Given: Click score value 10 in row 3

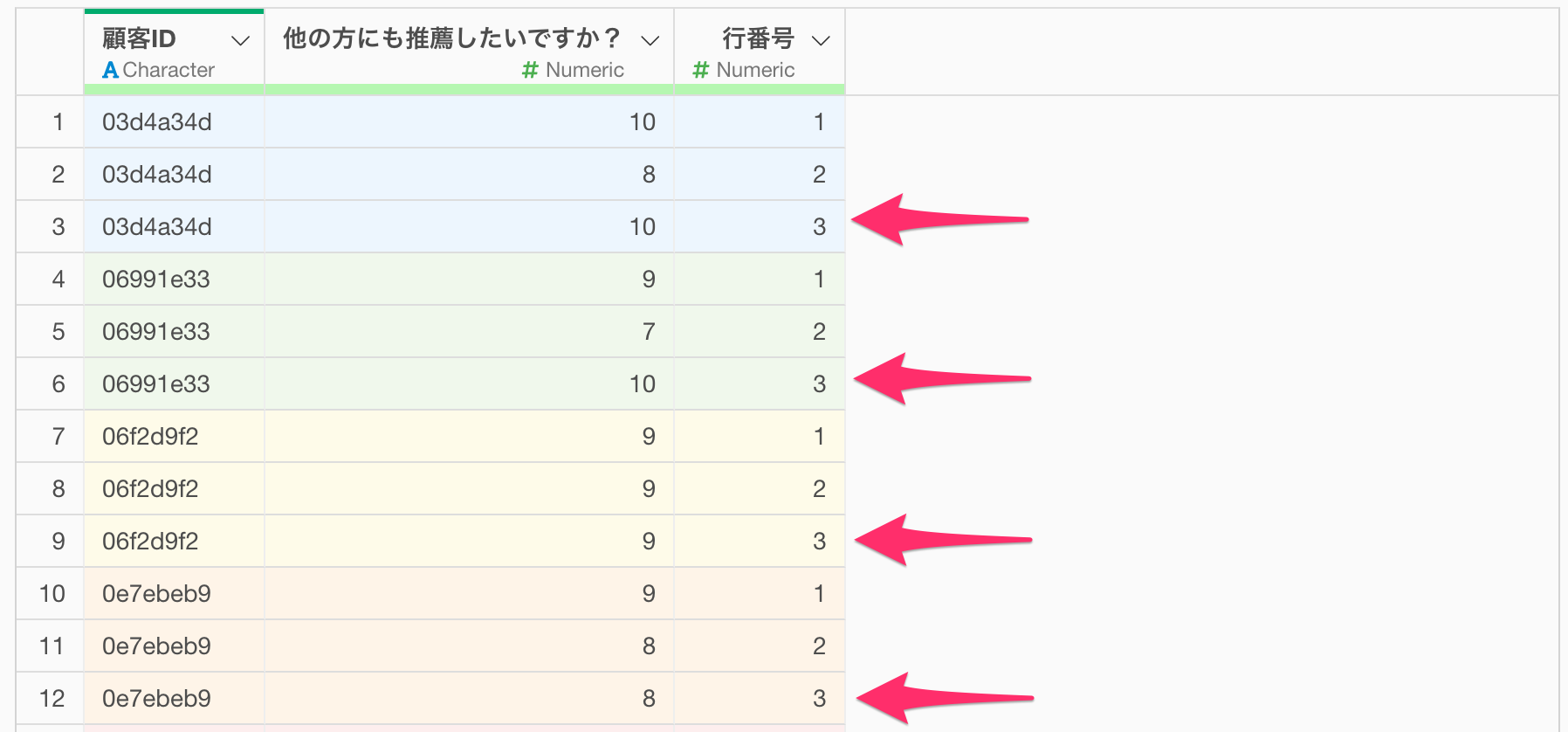Looking at the screenshot, I should 642,227.
